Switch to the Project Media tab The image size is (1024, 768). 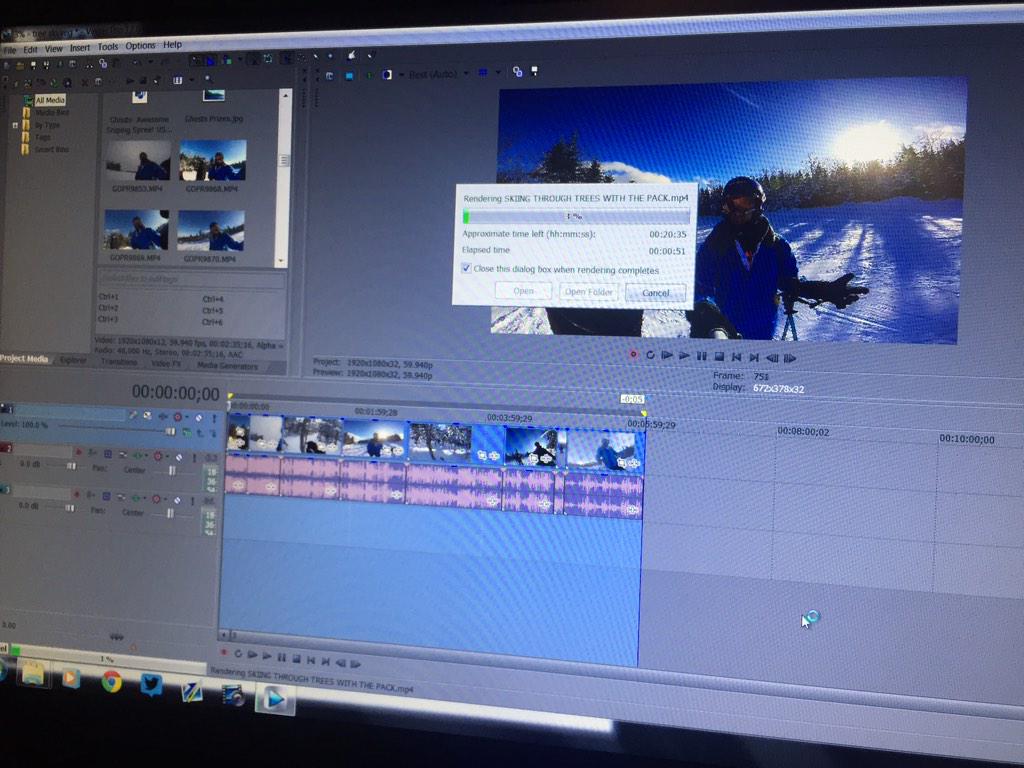coord(24,359)
